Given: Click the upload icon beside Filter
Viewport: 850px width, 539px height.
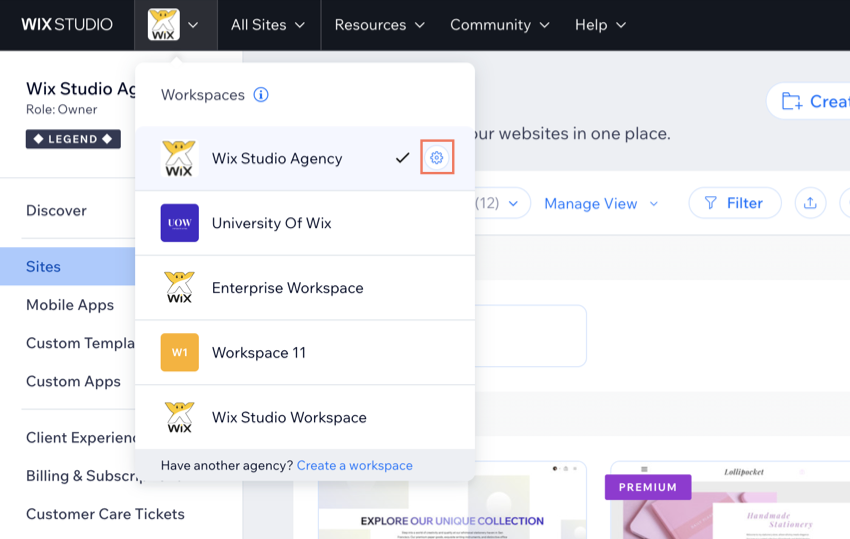Looking at the screenshot, I should pos(810,203).
